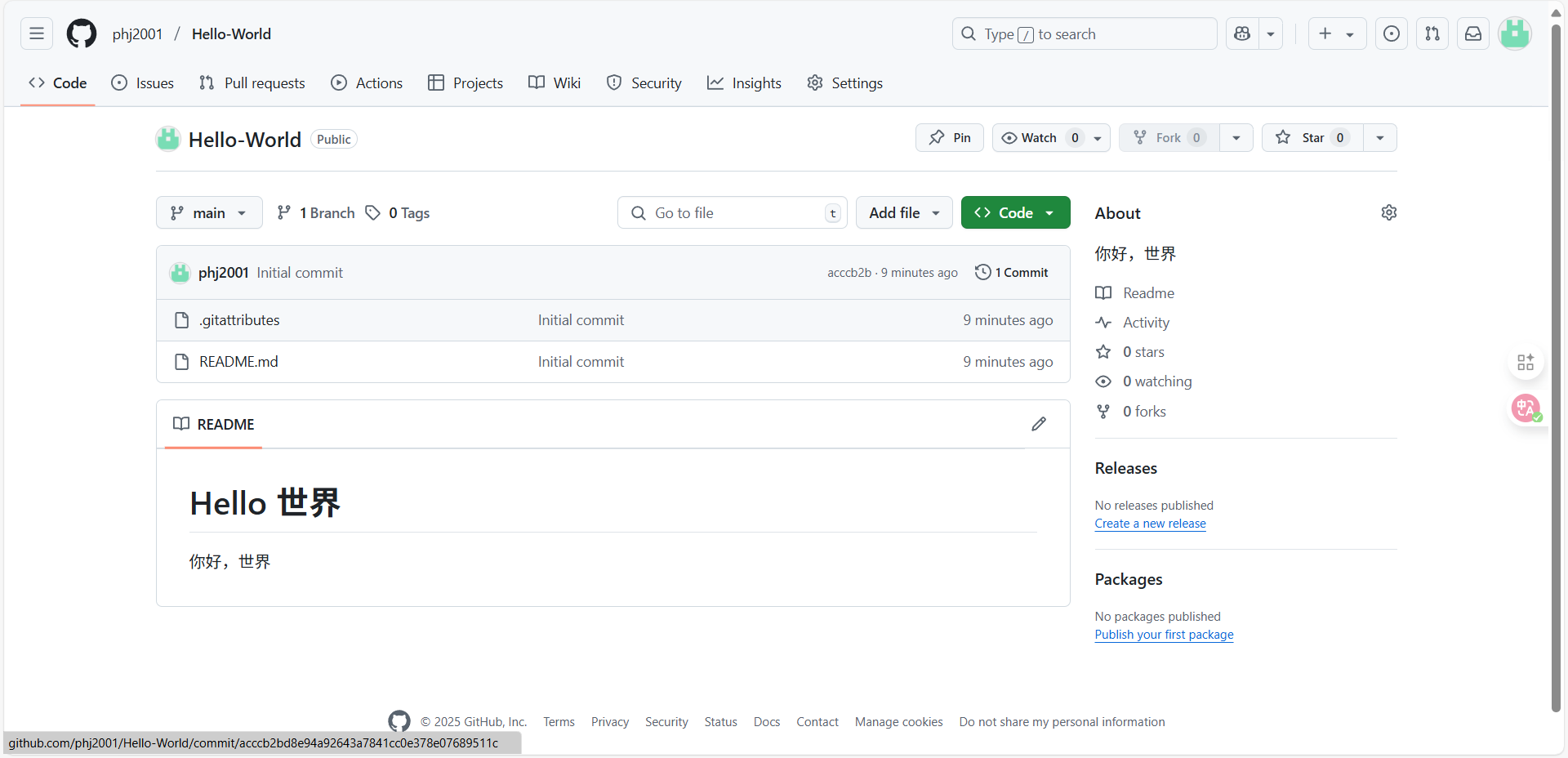Open the global navigation hamburger menu
Image resolution: width=1568 pixels, height=758 pixels.
point(36,33)
